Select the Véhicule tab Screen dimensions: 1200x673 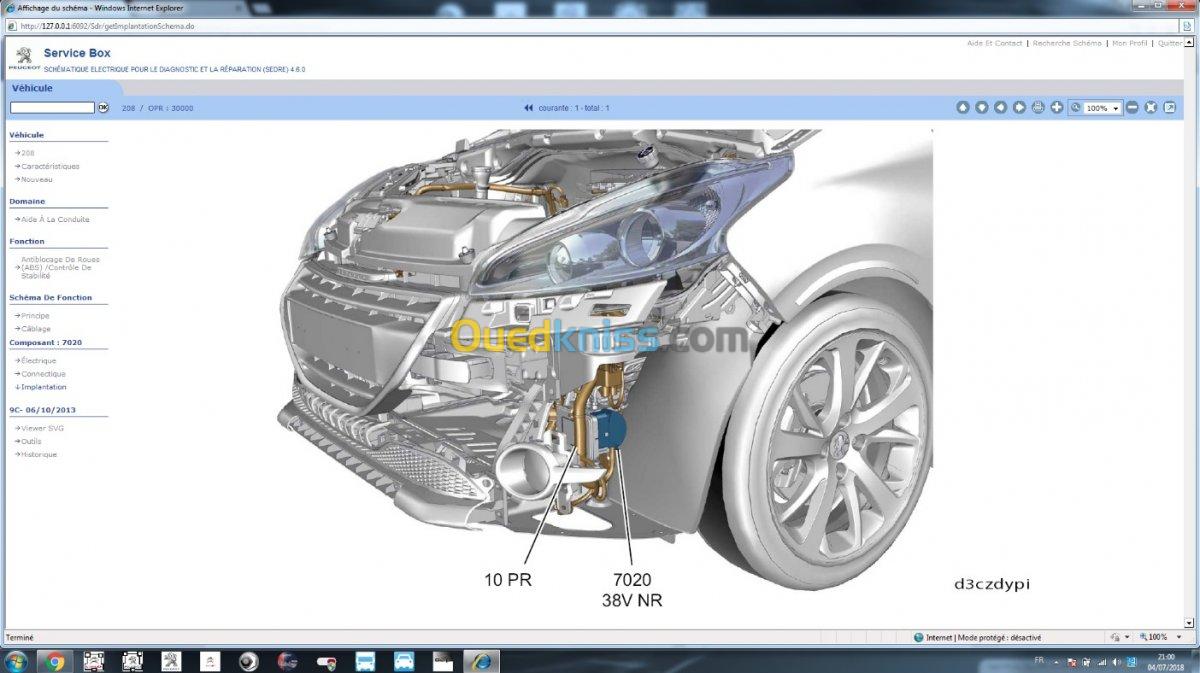click(x=33, y=88)
